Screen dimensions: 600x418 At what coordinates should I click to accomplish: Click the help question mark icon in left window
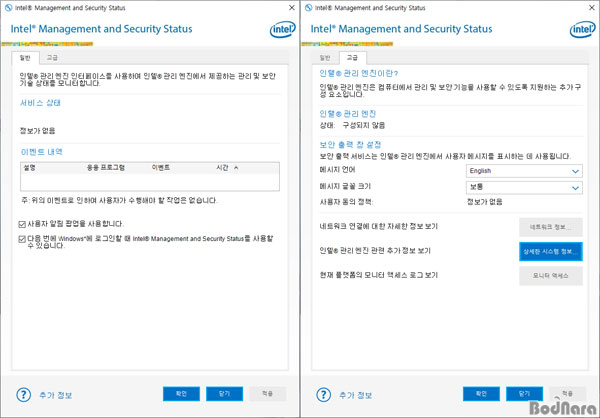click(x=23, y=394)
